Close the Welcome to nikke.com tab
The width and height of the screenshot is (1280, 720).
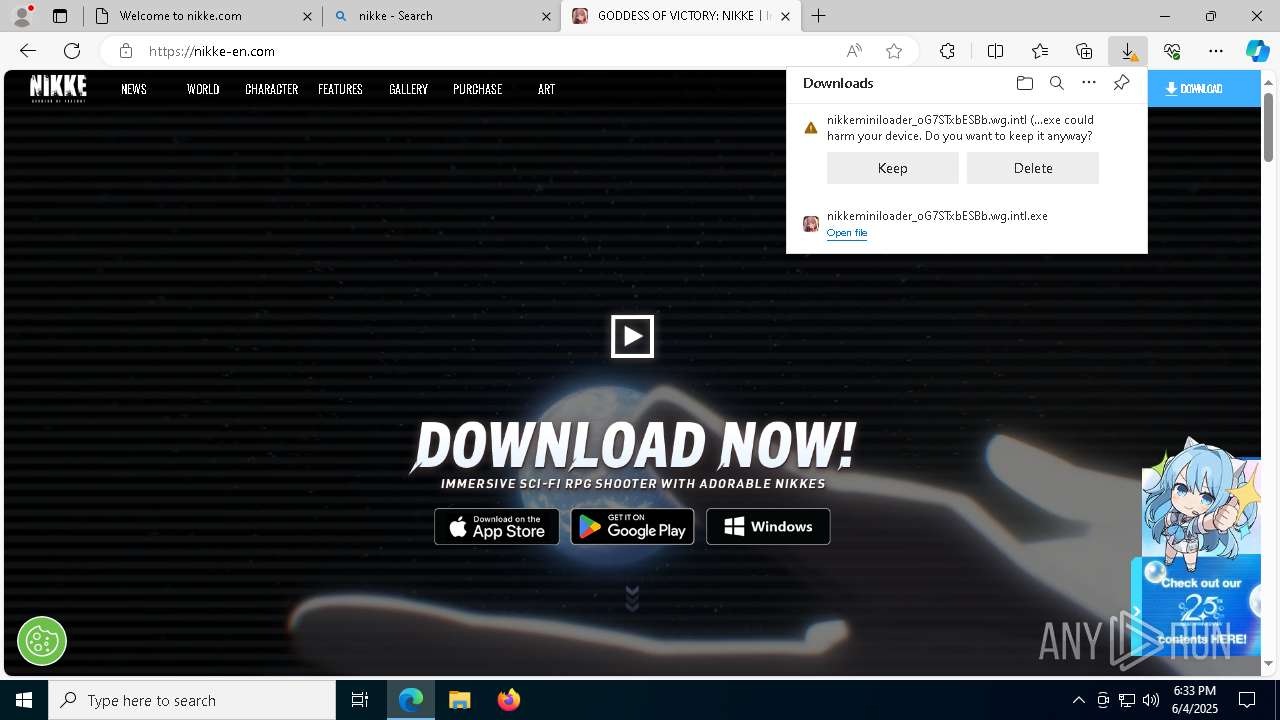point(308,16)
